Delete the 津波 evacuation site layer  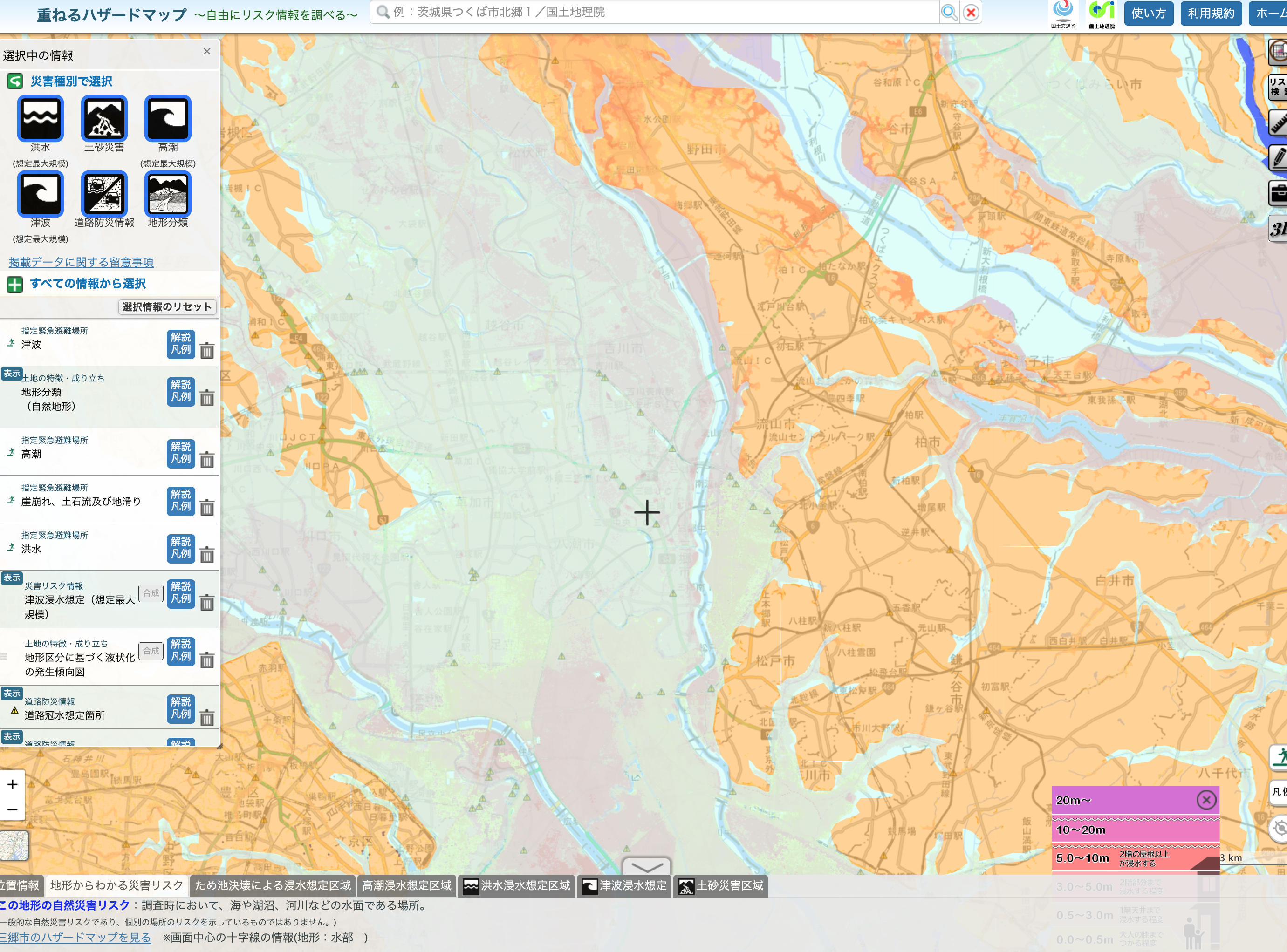(x=207, y=350)
